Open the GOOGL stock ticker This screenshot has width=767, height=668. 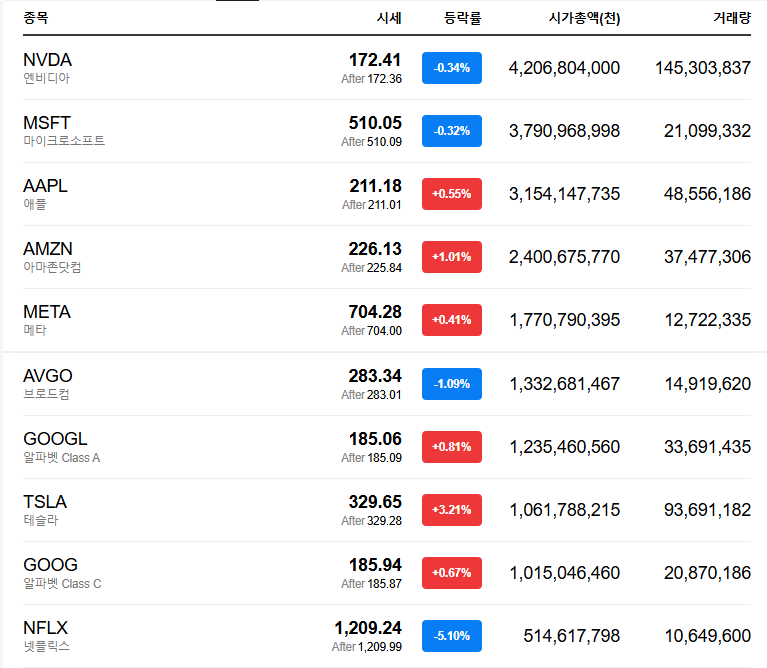click(x=55, y=439)
